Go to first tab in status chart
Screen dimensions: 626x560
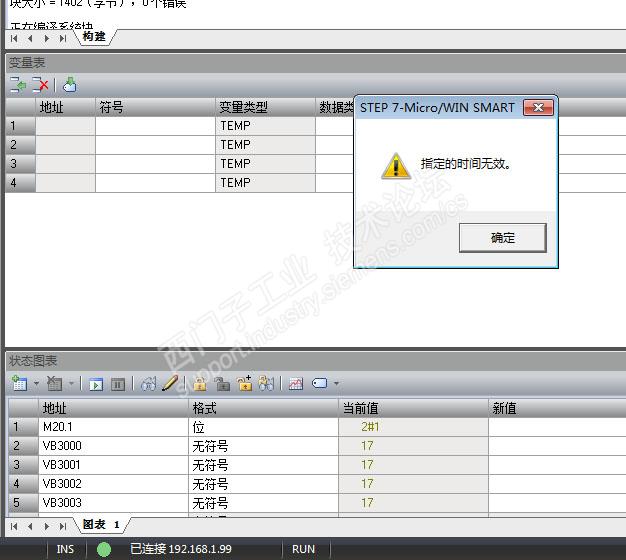tap(14, 526)
